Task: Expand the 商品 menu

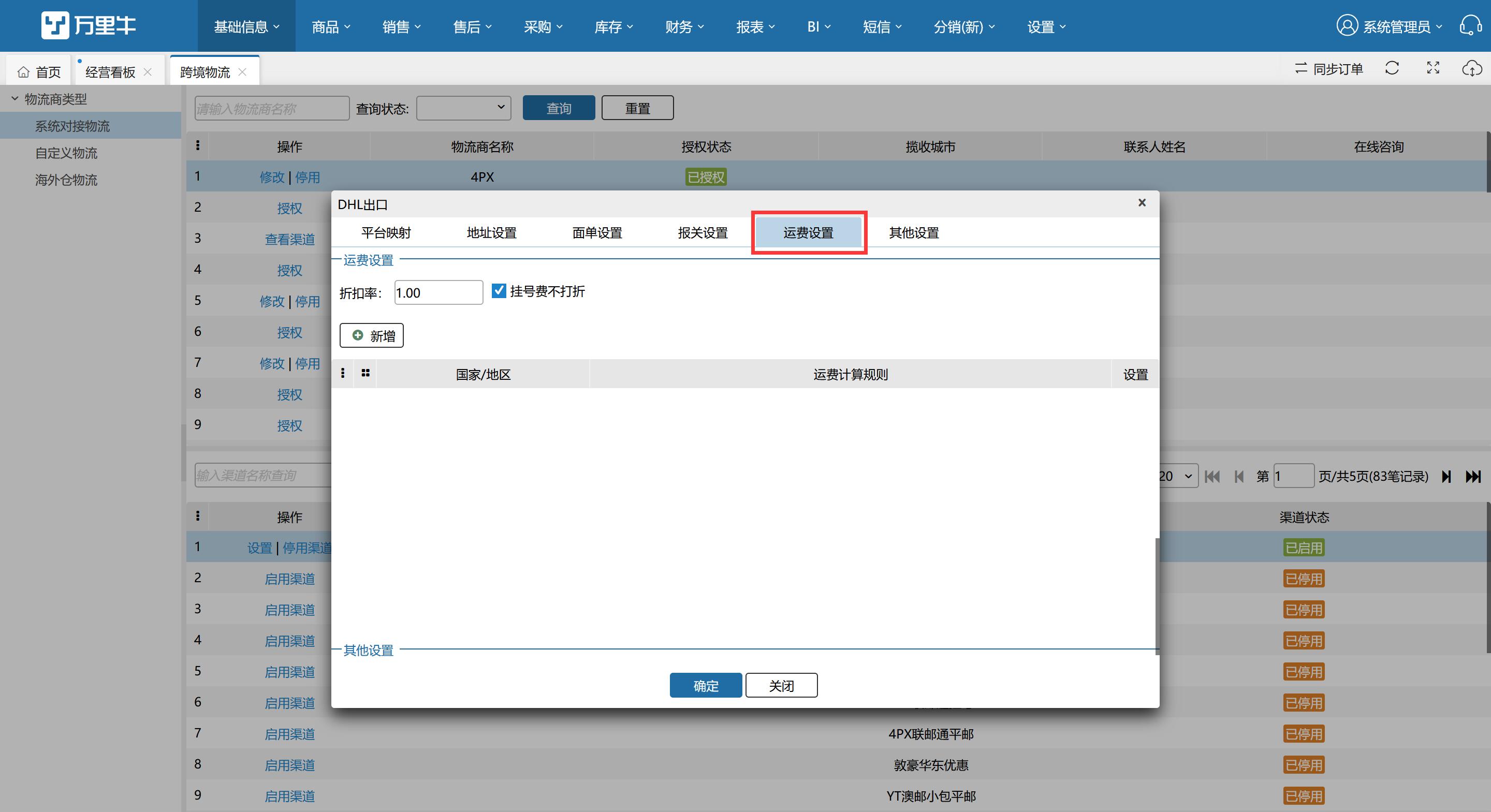Action: click(x=331, y=26)
